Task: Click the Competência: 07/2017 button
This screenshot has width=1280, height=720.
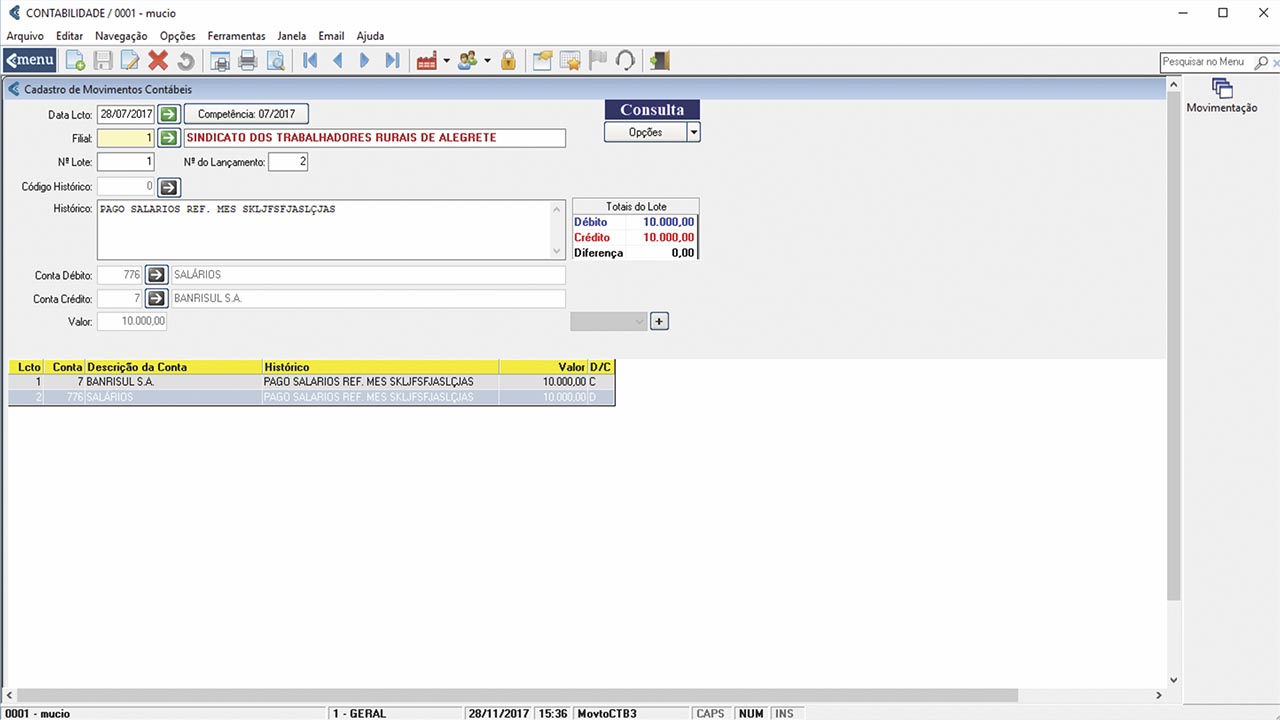Action: click(246, 114)
